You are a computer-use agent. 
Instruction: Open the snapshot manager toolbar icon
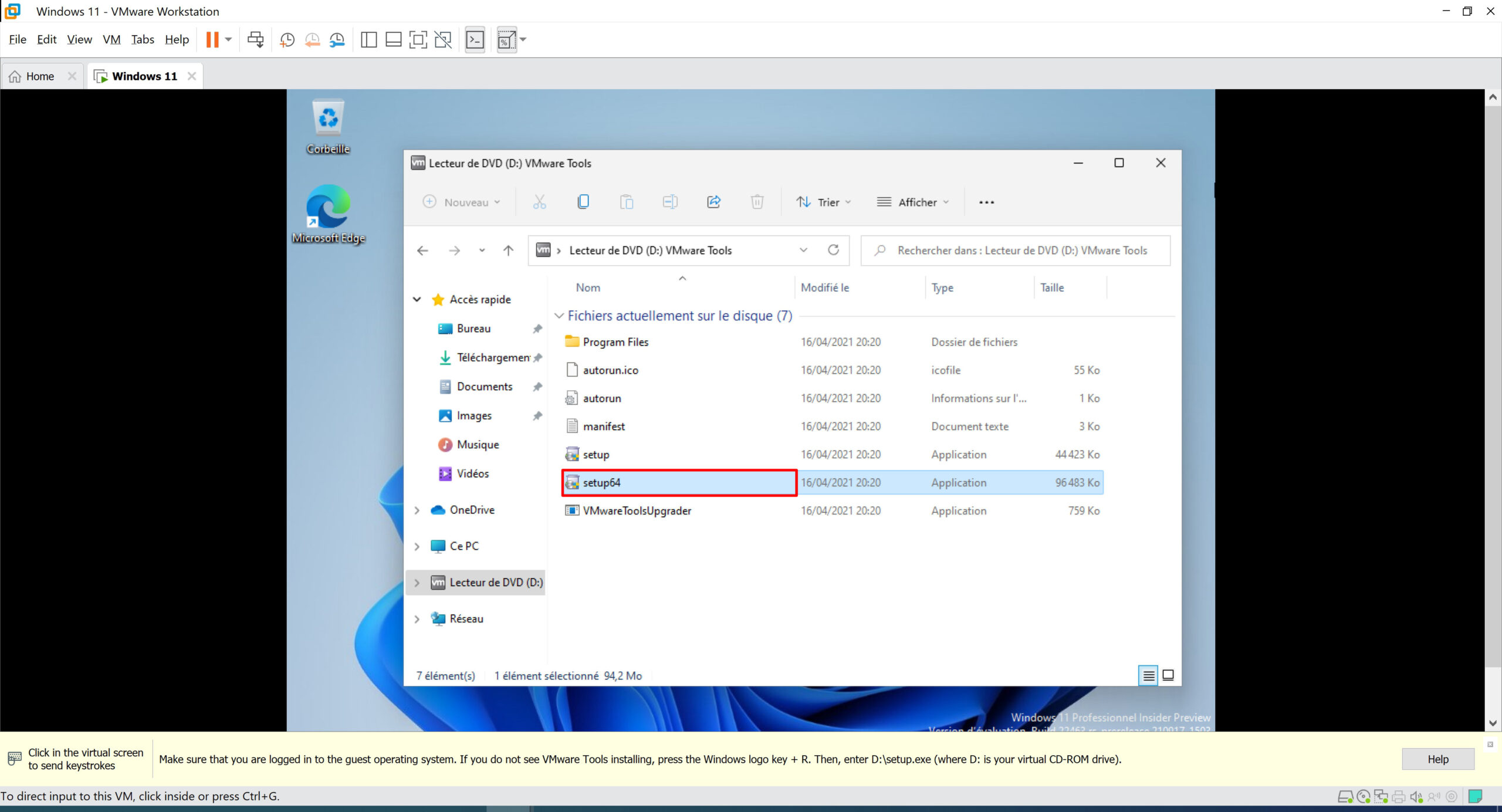(x=337, y=40)
